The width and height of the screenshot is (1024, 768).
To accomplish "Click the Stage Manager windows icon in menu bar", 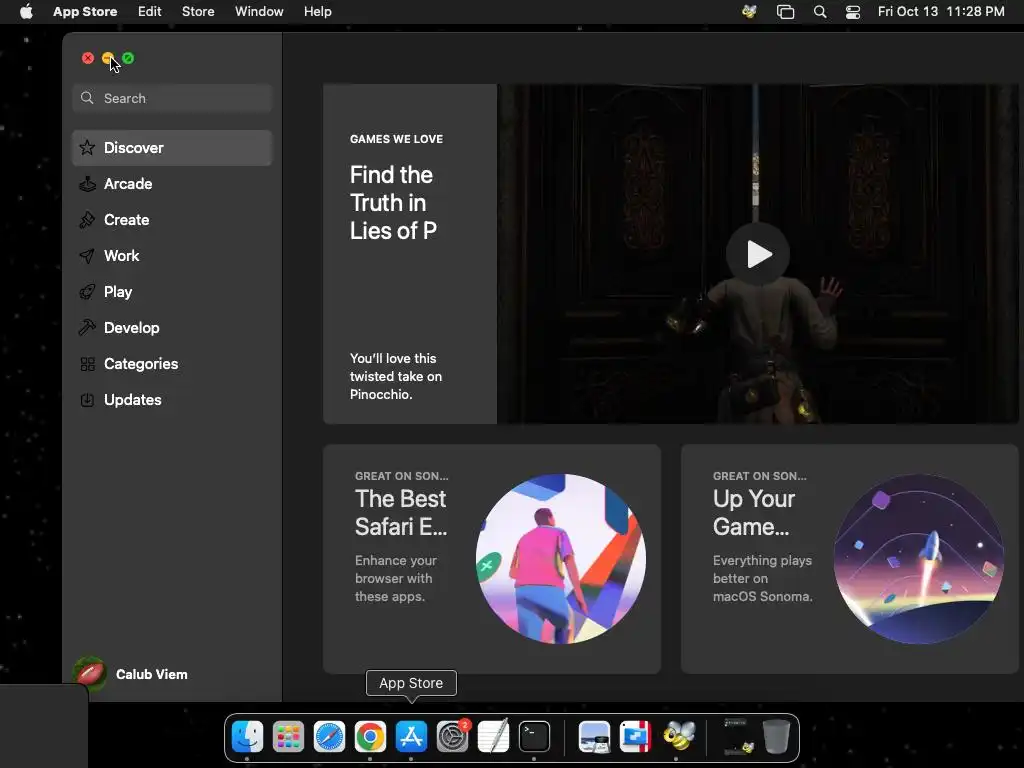I will [786, 12].
